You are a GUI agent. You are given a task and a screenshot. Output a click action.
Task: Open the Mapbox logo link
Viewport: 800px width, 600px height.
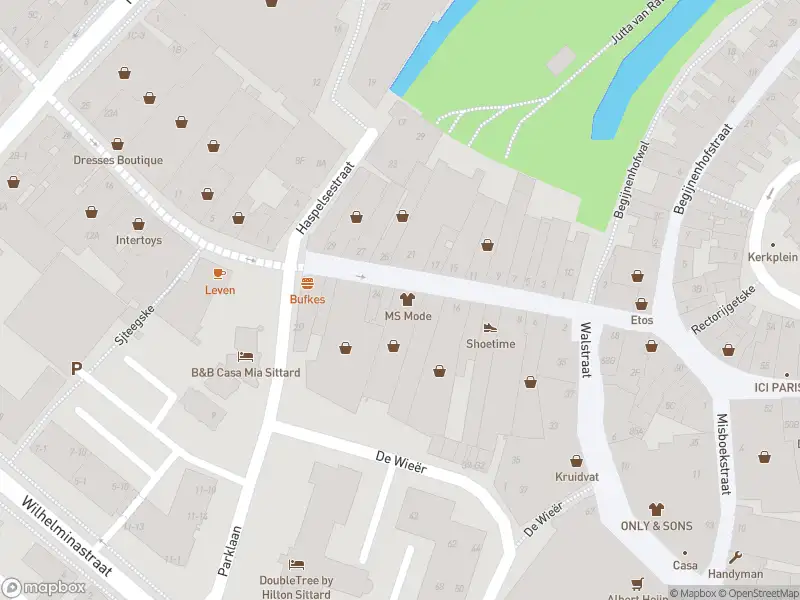[x=43, y=587]
